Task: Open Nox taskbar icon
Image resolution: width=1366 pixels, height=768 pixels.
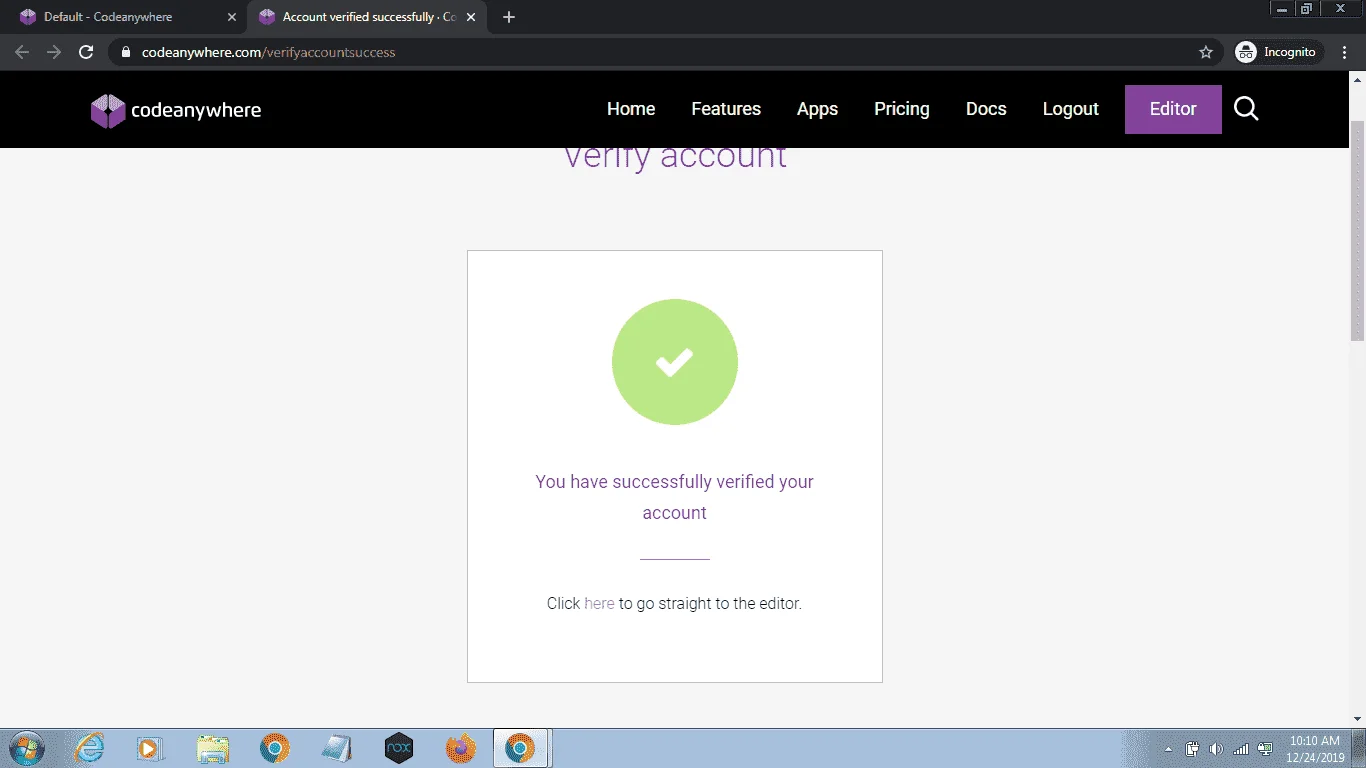Action: point(399,748)
